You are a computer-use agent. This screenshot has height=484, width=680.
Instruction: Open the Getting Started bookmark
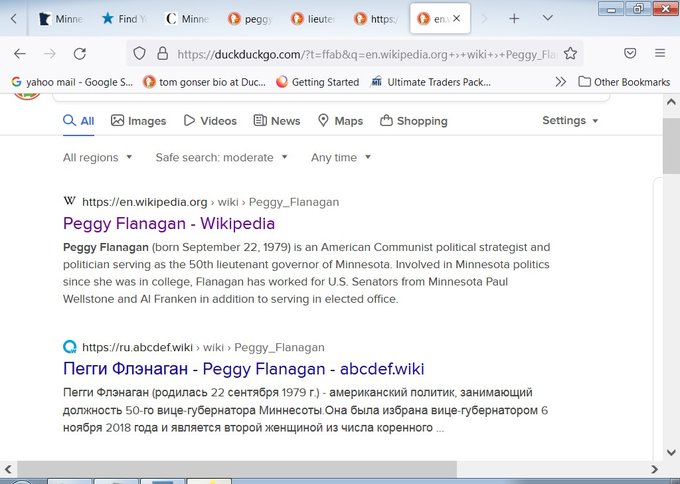click(x=318, y=82)
